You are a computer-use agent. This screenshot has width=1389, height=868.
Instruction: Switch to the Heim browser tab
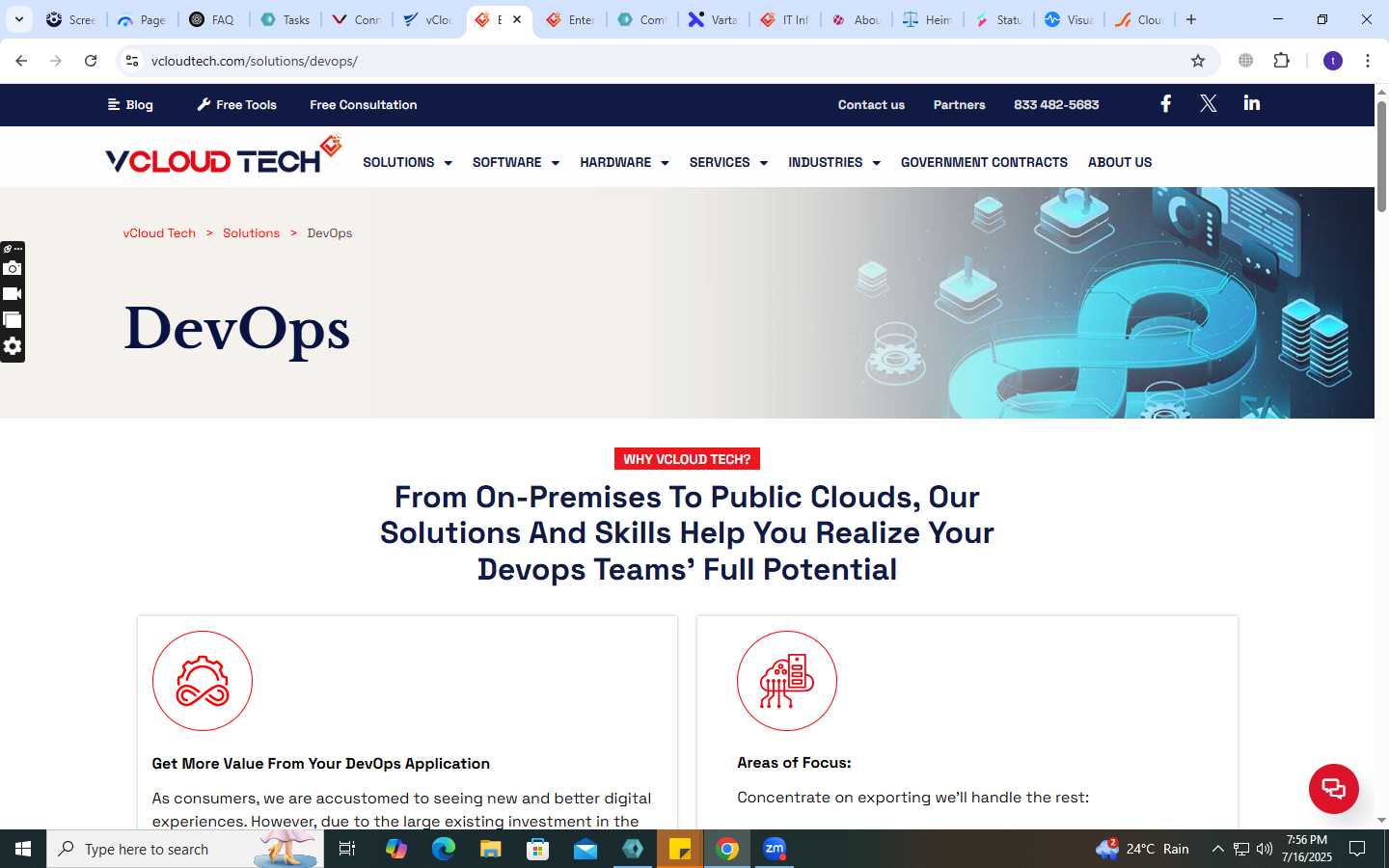tap(927, 19)
